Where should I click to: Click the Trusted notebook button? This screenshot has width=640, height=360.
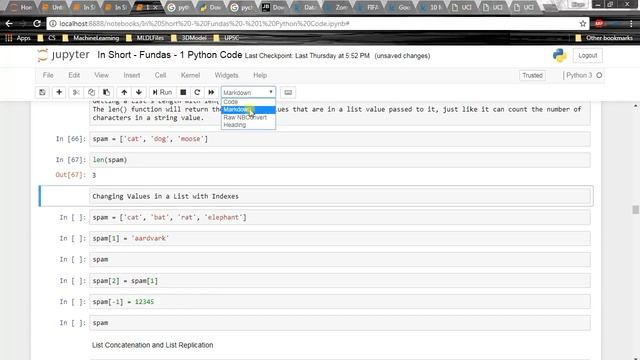(532, 76)
